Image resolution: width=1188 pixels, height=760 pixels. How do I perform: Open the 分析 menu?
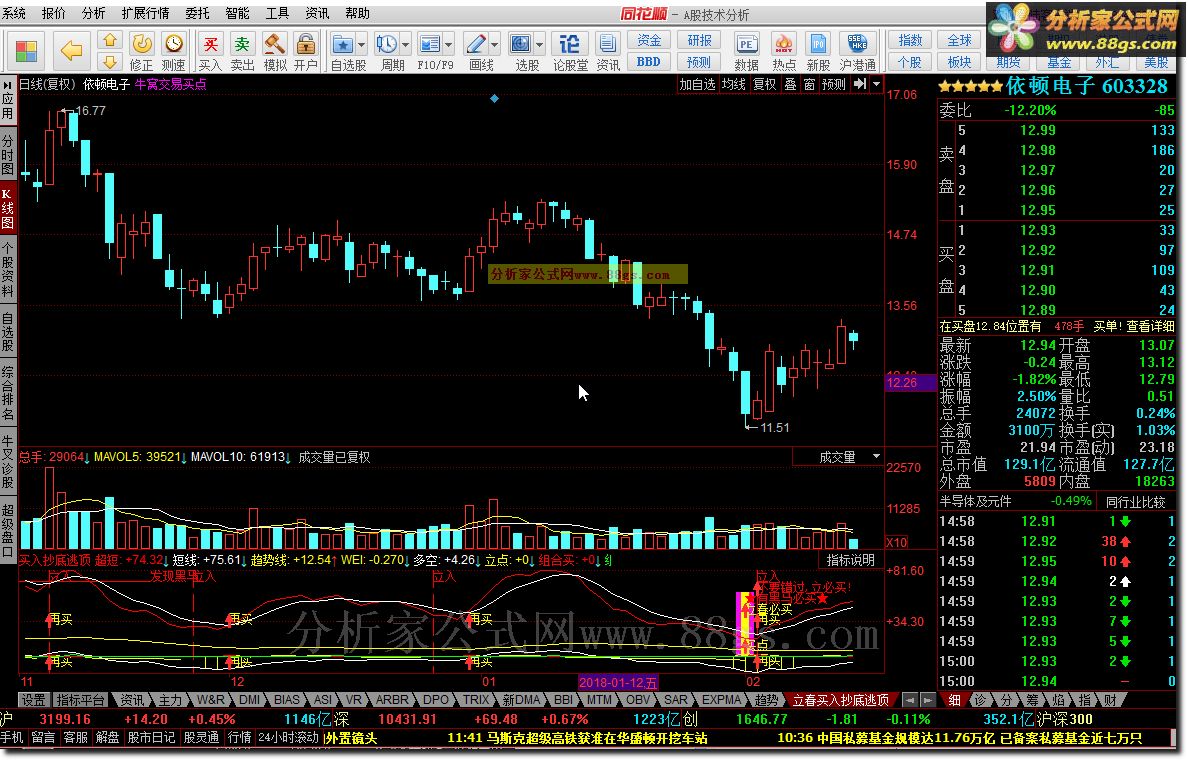tap(93, 13)
